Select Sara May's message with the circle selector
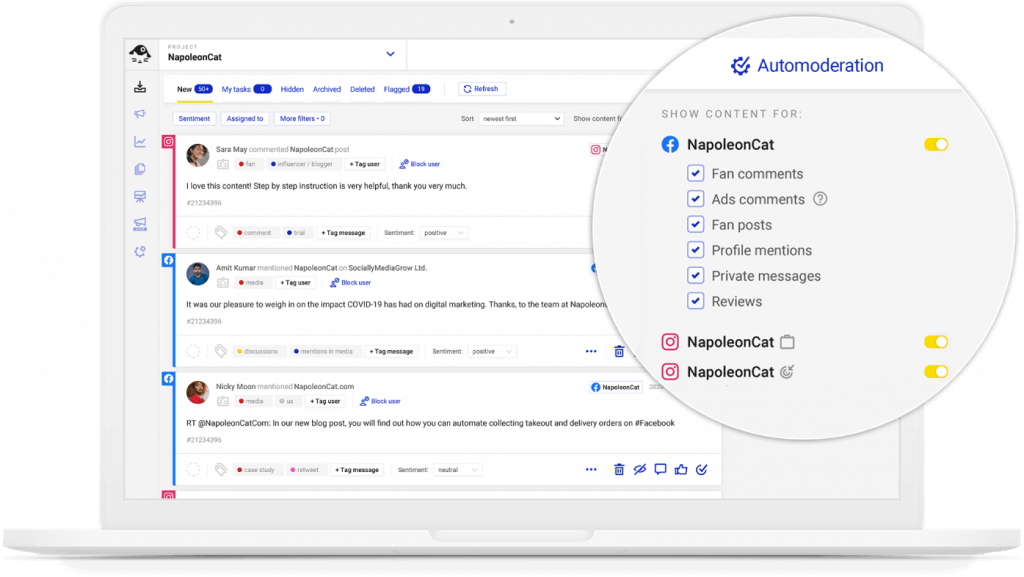The width and height of the screenshot is (1024, 577). pyautogui.click(x=193, y=232)
